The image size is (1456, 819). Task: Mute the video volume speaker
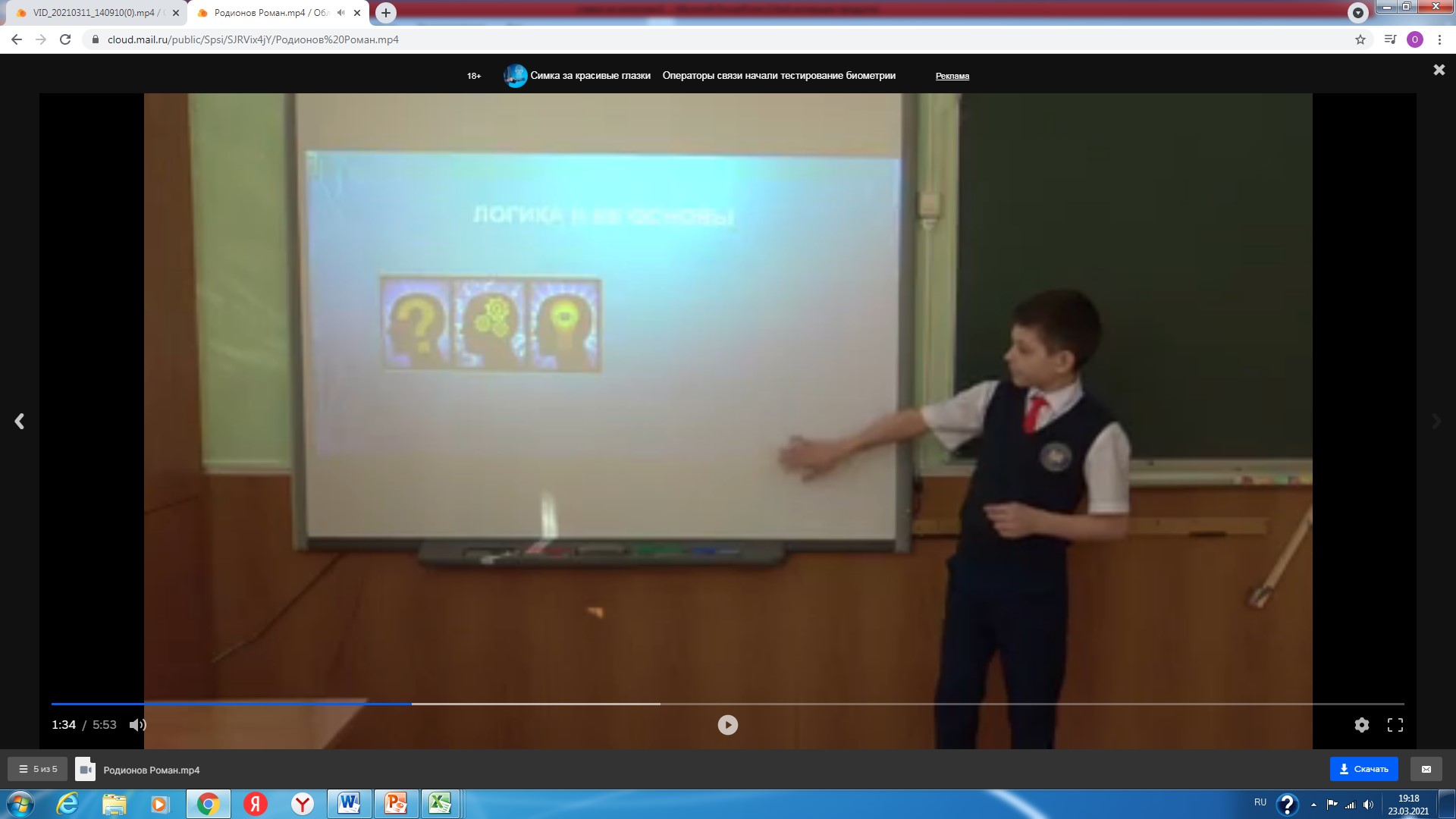[137, 725]
